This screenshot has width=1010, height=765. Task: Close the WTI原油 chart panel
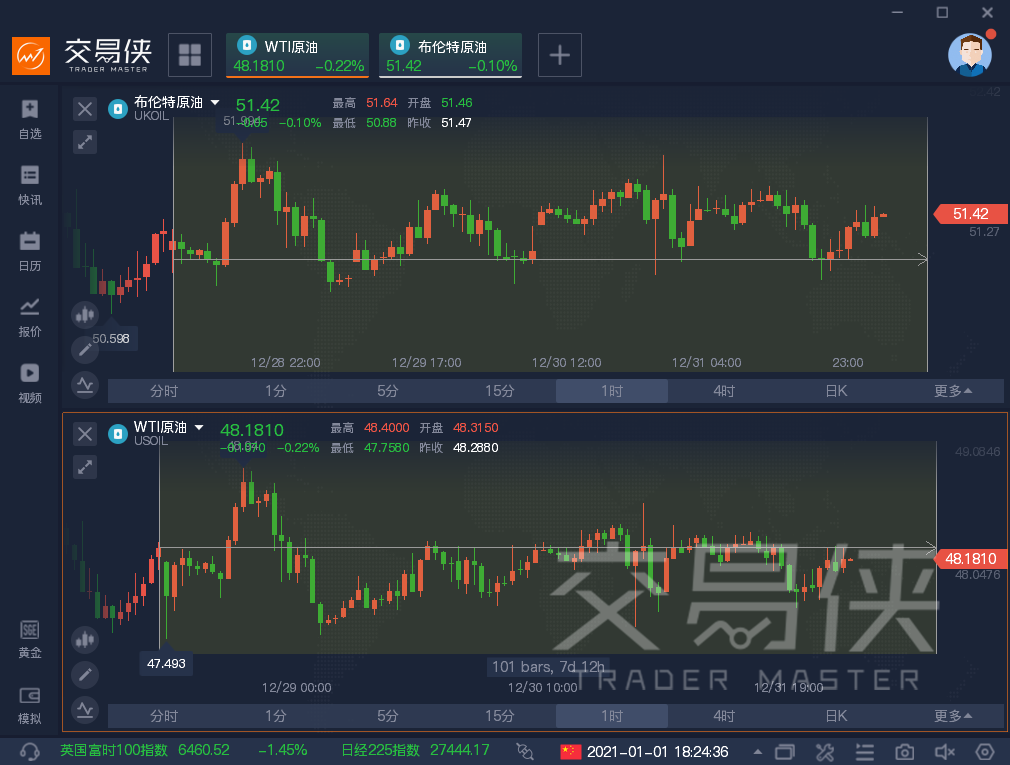pyautogui.click(x=85, y=433)
